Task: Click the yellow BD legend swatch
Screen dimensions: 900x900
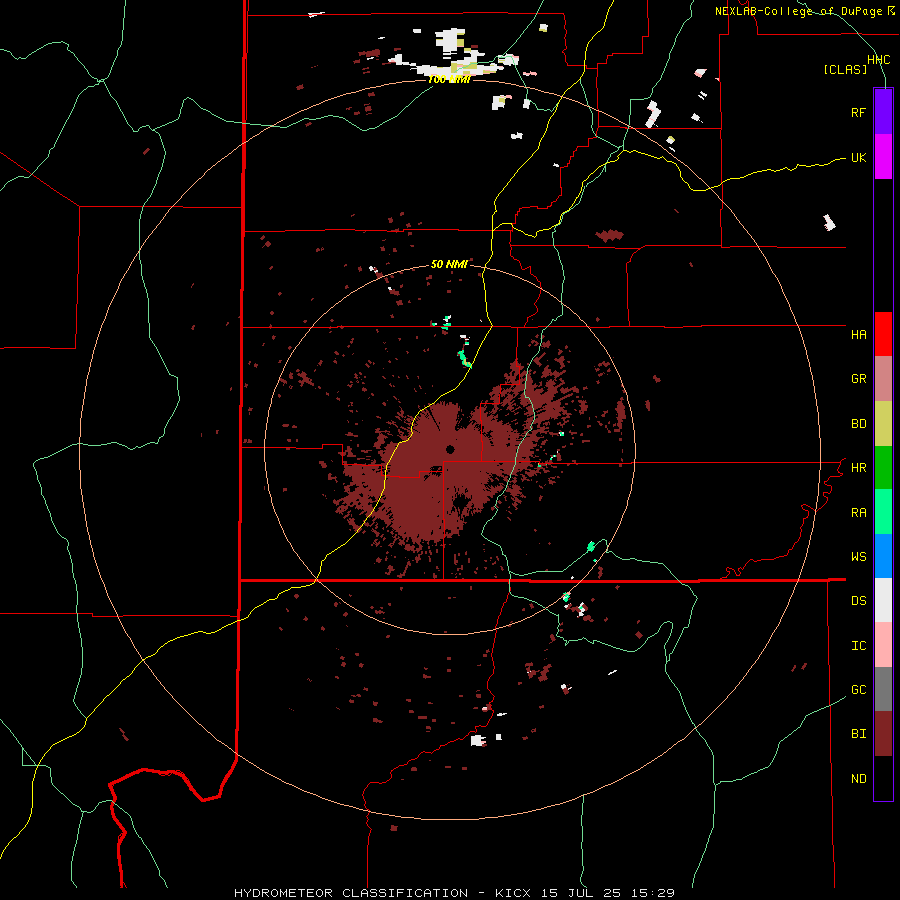Action: coord(883,424)
